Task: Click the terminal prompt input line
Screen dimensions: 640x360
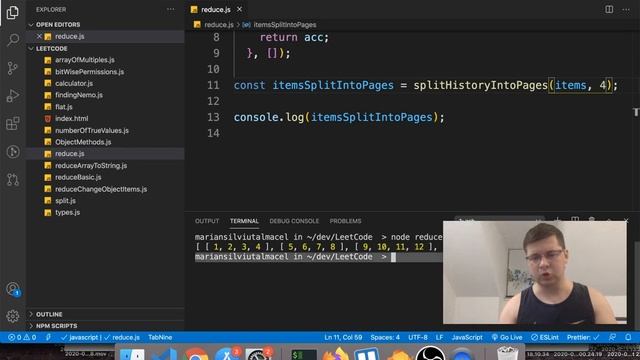Action: click(318, 257)
